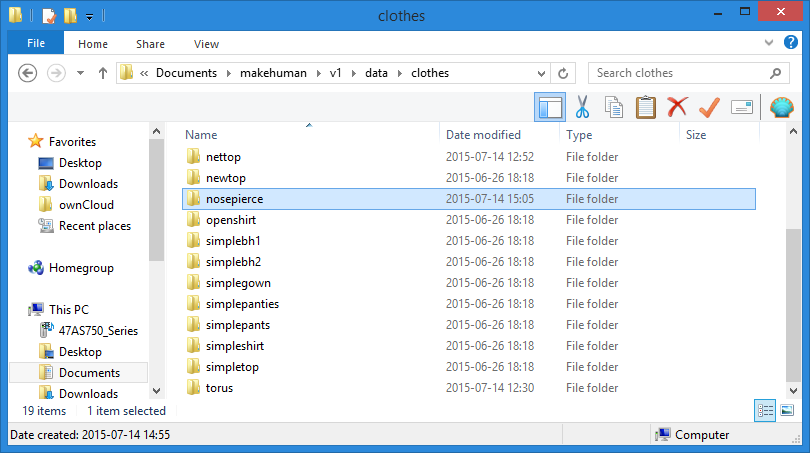Expand the ribbon using the chevron
This screenshot has width=810, height=453.
[x=768, y=43]
